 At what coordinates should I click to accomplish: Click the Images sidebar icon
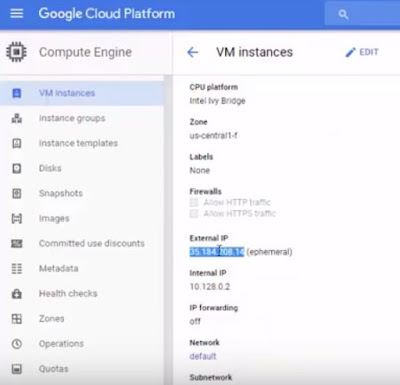coord(17,219)
